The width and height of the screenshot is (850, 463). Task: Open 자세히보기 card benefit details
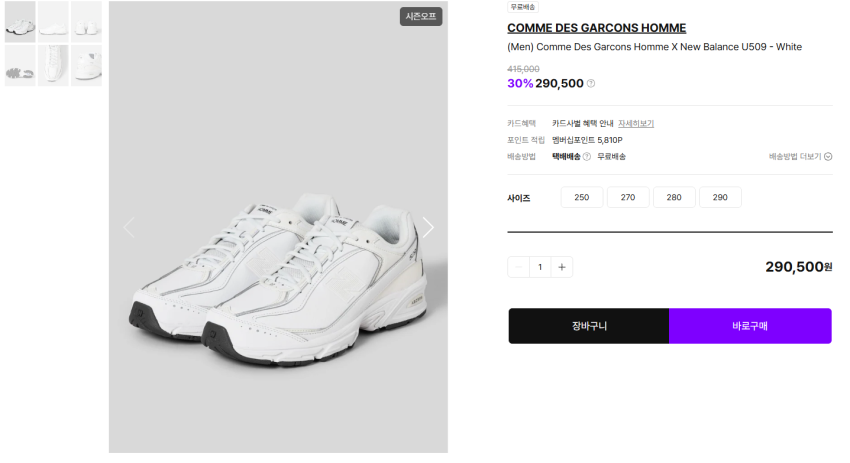pyautogui.click(x=636, y=124)
